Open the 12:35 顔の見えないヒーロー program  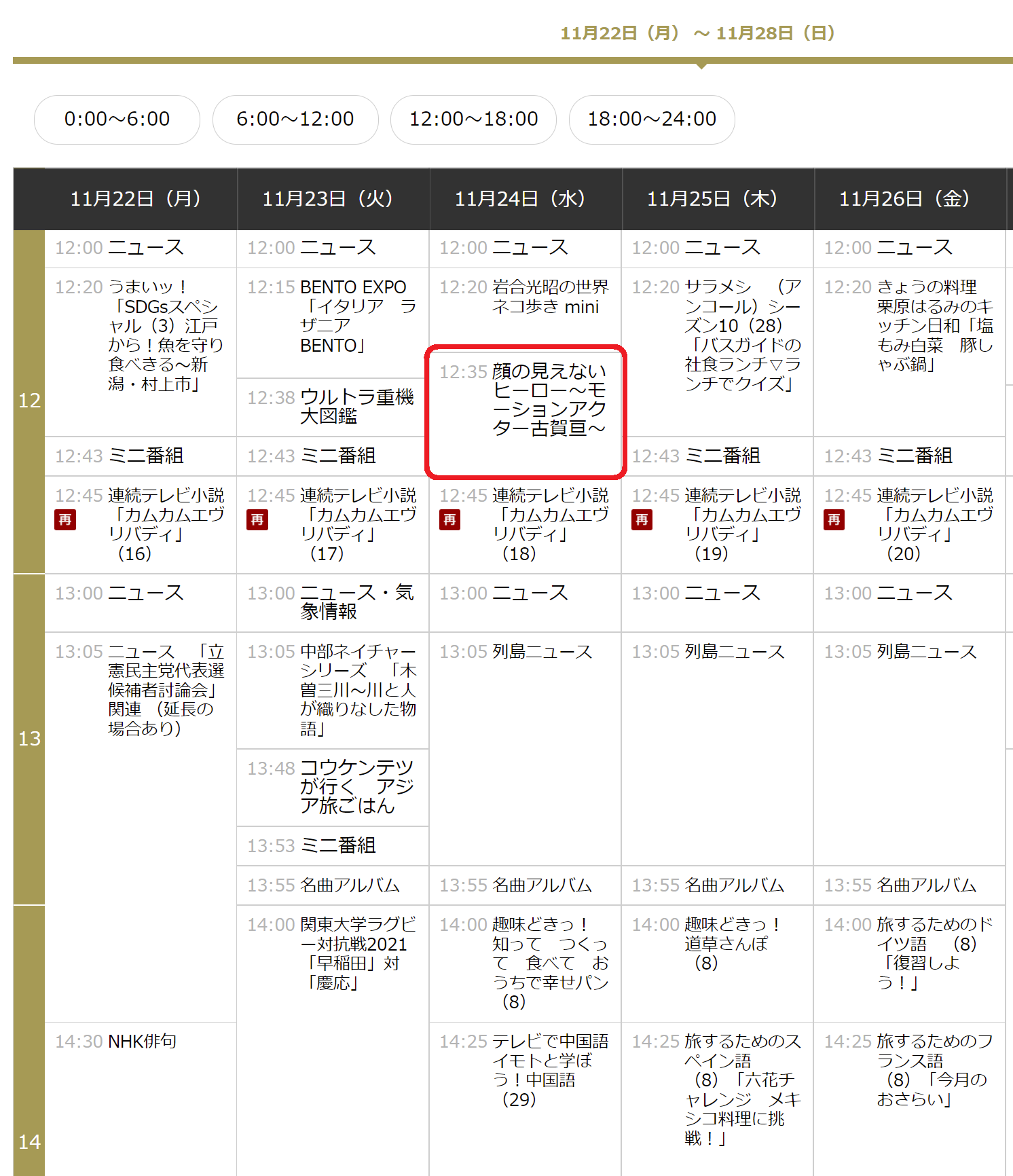[548, 400]
